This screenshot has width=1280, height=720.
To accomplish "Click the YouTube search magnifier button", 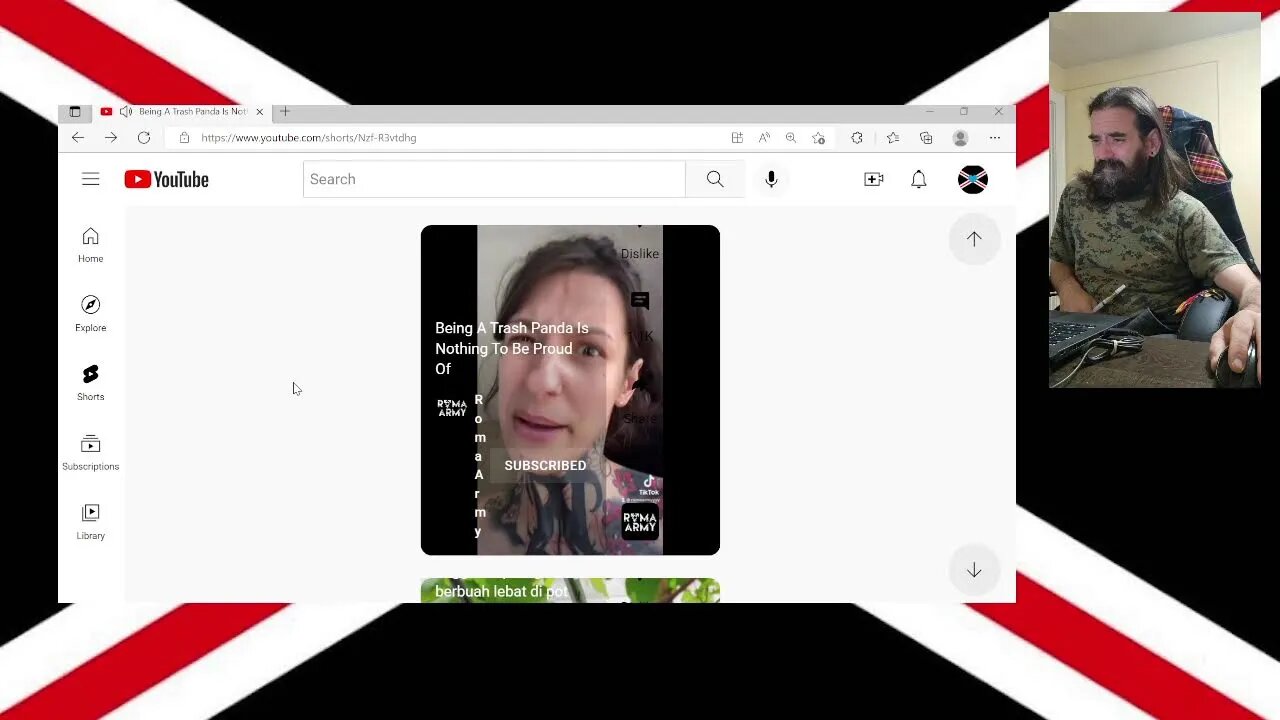I will [x=715, y=179].
